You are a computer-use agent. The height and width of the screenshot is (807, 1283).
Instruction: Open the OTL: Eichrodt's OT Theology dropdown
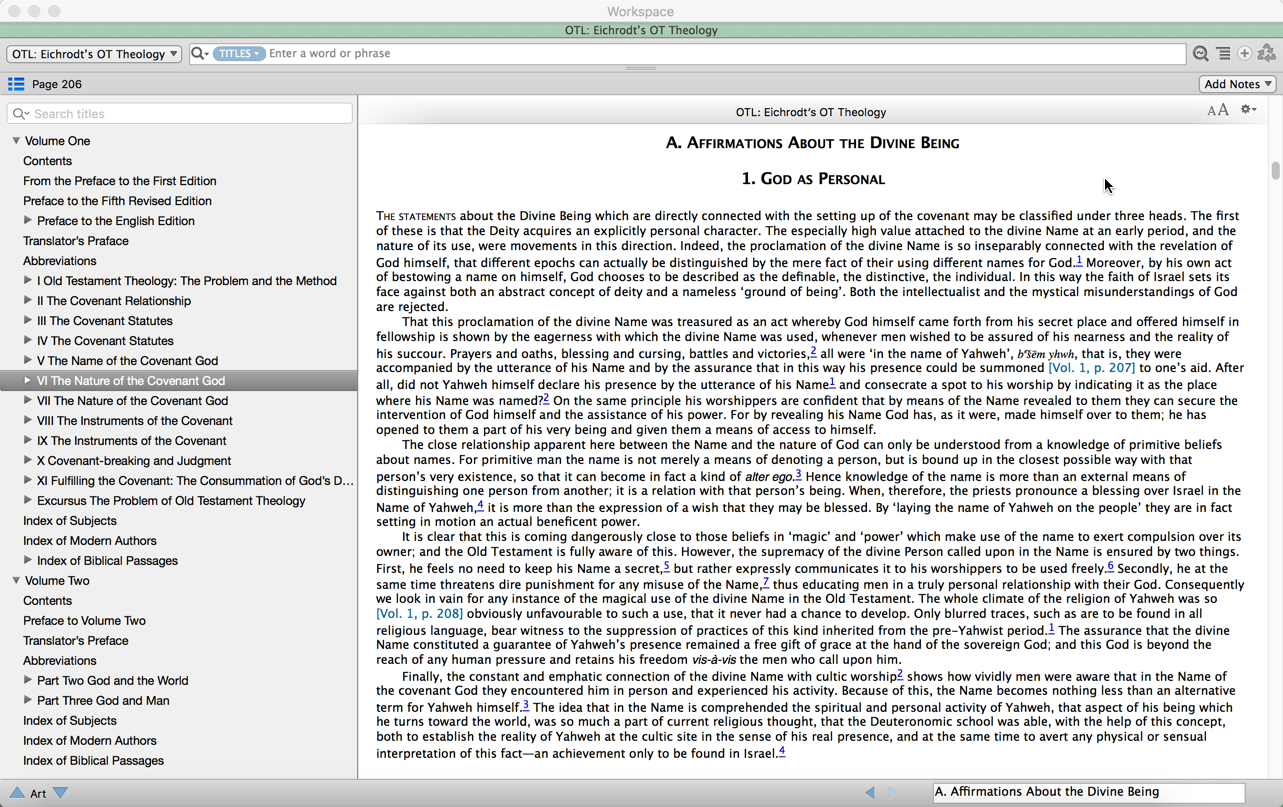pos(94,54)
